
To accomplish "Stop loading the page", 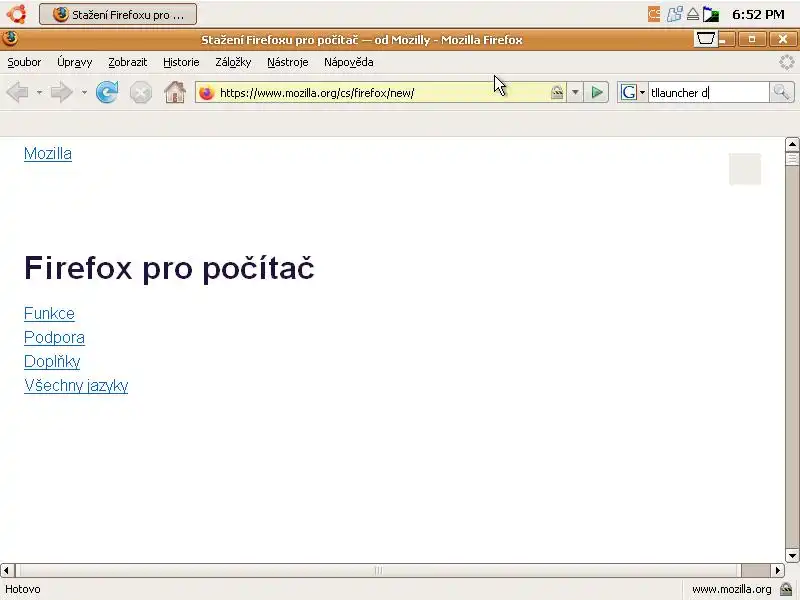I will (x=141, y=93).
